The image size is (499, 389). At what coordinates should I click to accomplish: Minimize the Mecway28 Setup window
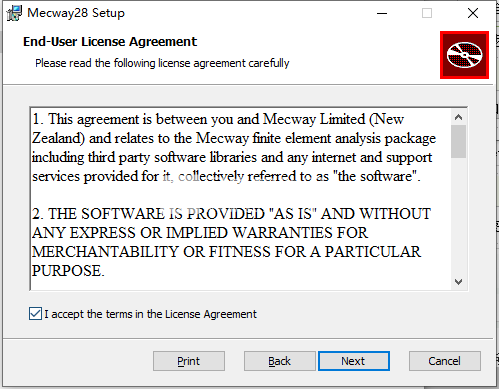382,13
